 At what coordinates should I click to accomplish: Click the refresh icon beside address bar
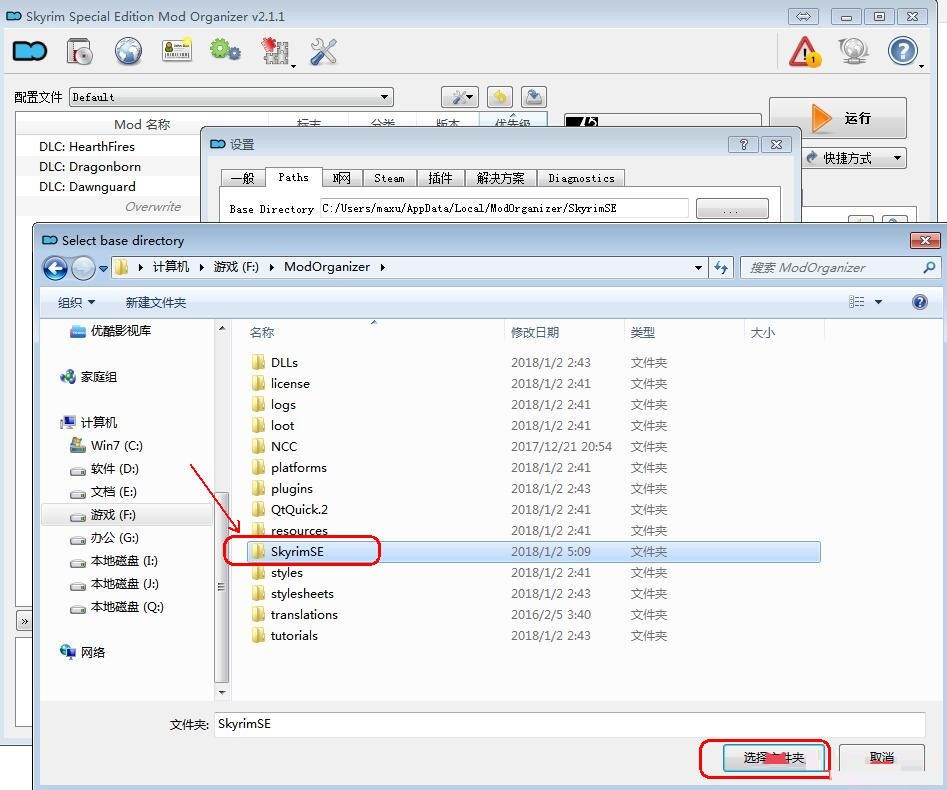(721, 267)
